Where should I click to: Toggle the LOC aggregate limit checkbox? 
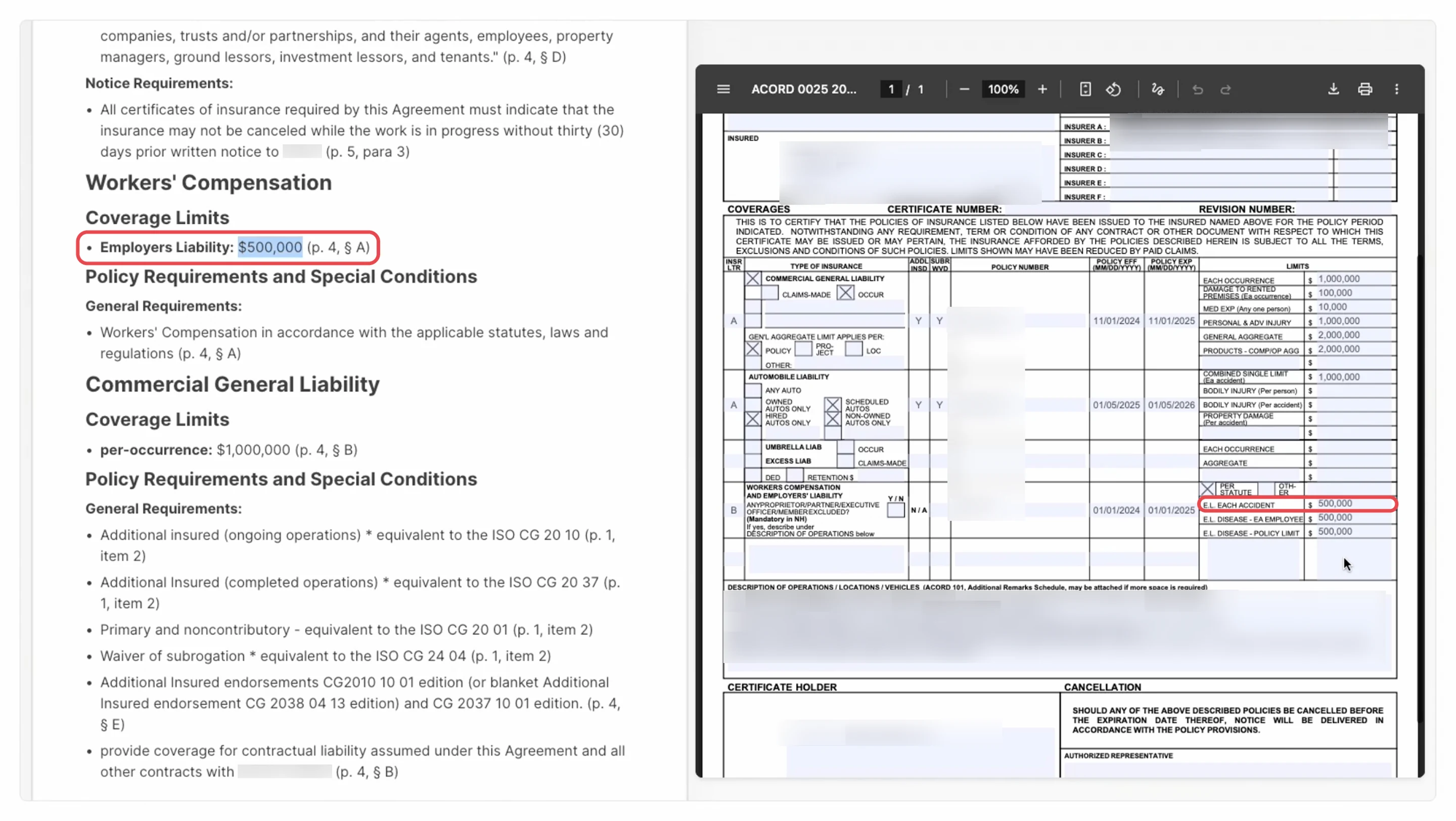click(x=853, y=349)
